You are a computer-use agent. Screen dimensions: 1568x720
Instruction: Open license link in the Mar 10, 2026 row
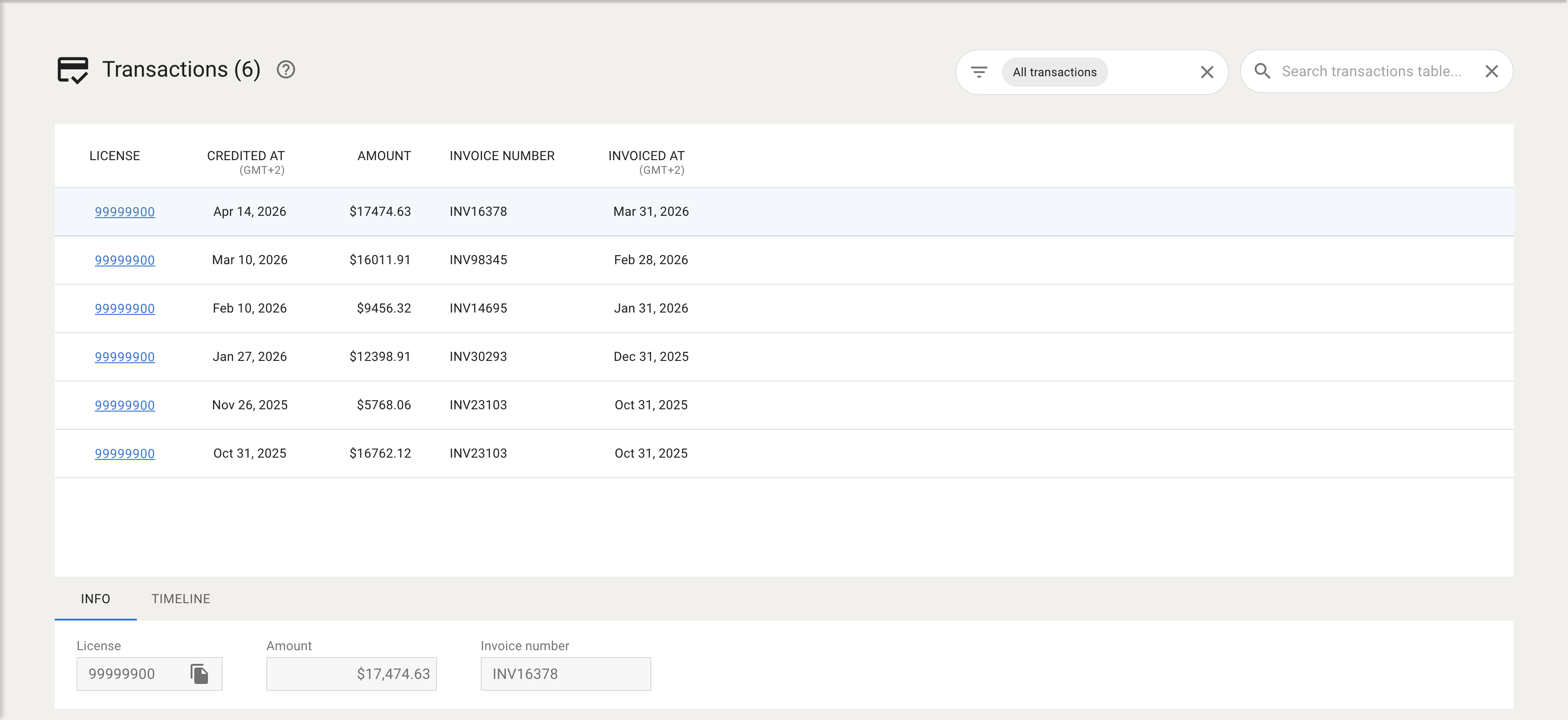(125, 260)
